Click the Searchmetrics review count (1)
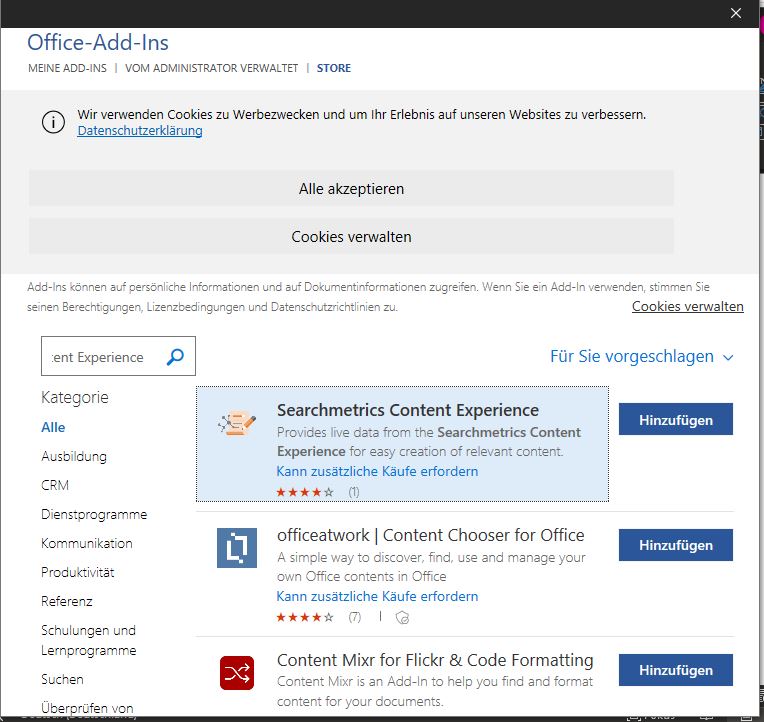This screenshot has width=764, height=722. 354,492
